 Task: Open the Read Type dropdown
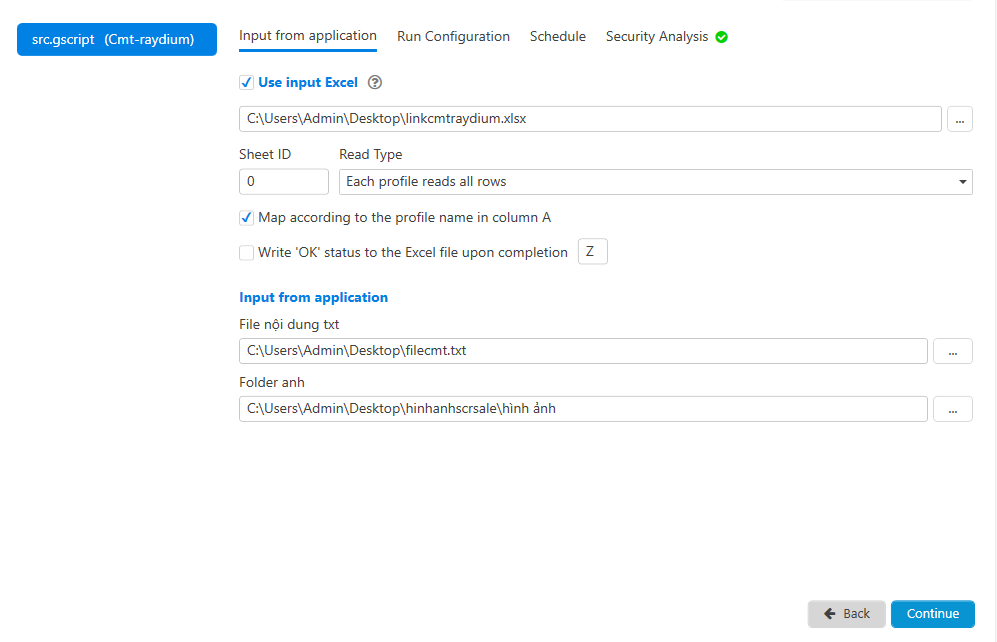pyautogui.click(x=656, y=182)
